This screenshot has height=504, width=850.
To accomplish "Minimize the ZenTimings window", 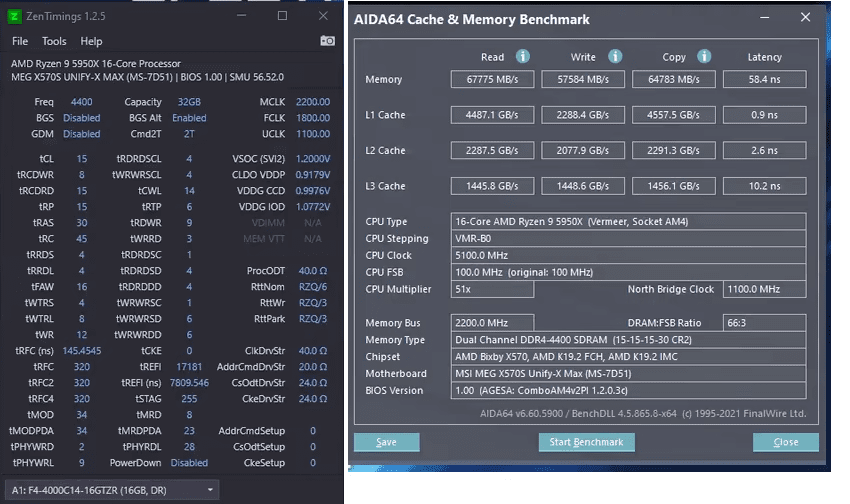I will pyautogui.click(x=242, y=16).
